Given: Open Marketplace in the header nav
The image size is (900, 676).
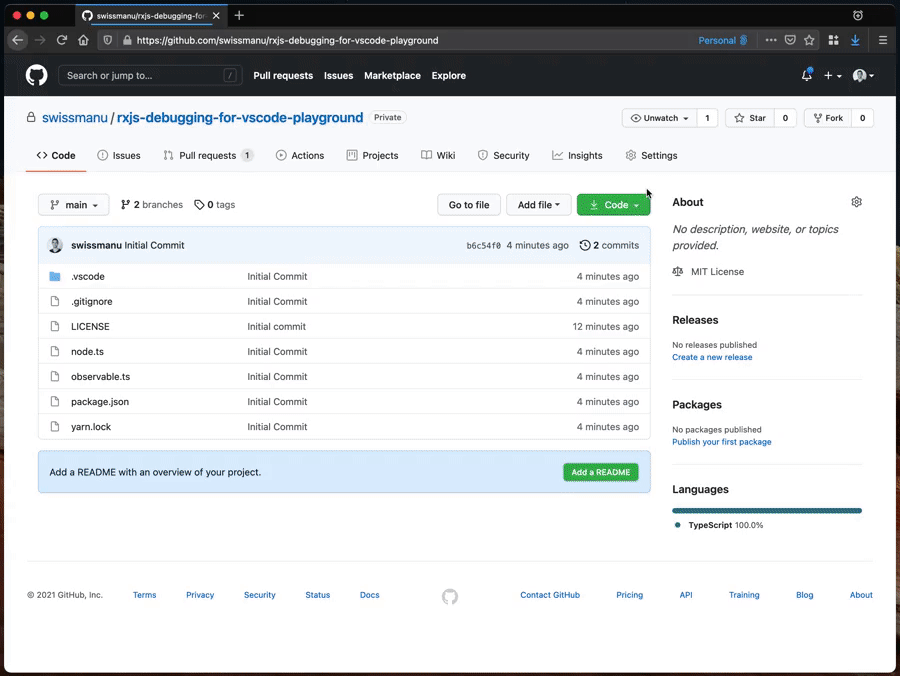Looking at the screenshot, I should click(392, 76).
